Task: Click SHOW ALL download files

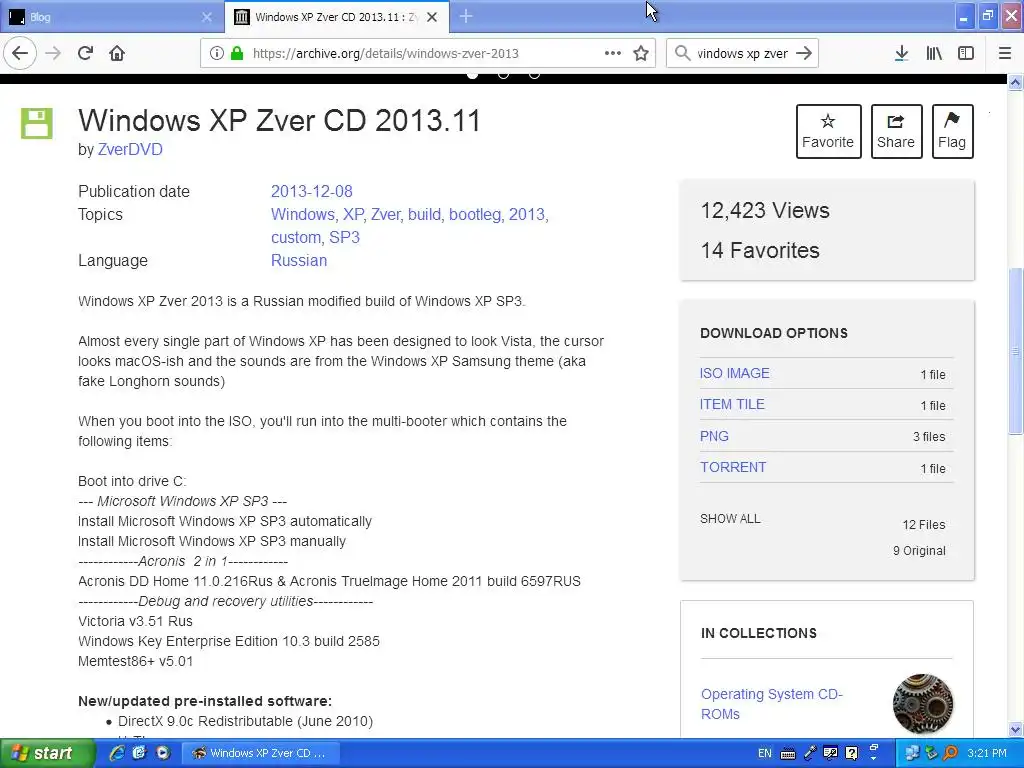Action: (x=730, y=519)
